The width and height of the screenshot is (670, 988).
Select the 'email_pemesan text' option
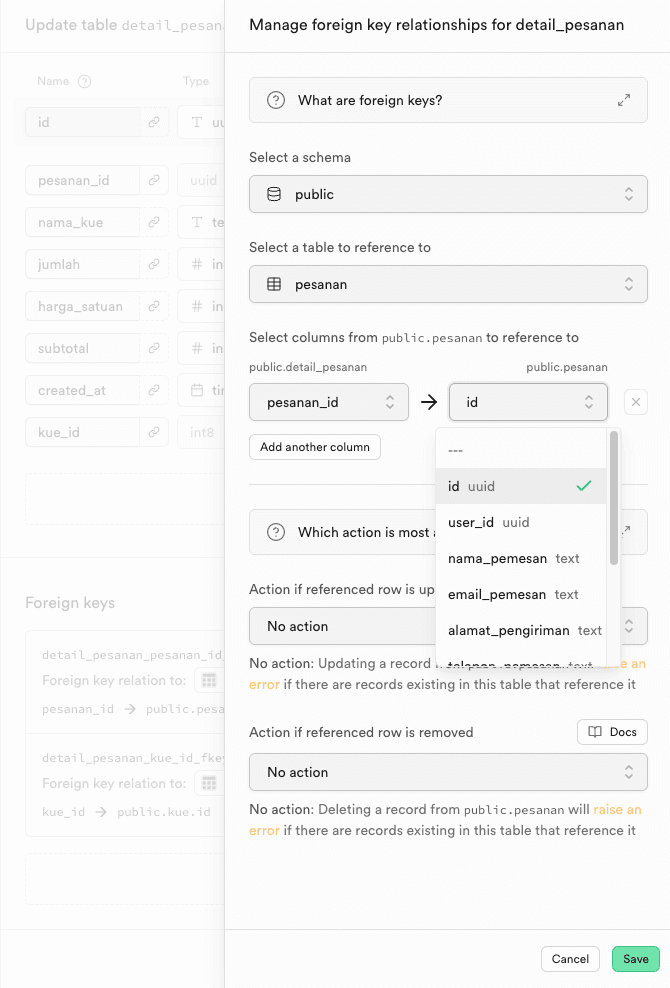click(521, 594)
